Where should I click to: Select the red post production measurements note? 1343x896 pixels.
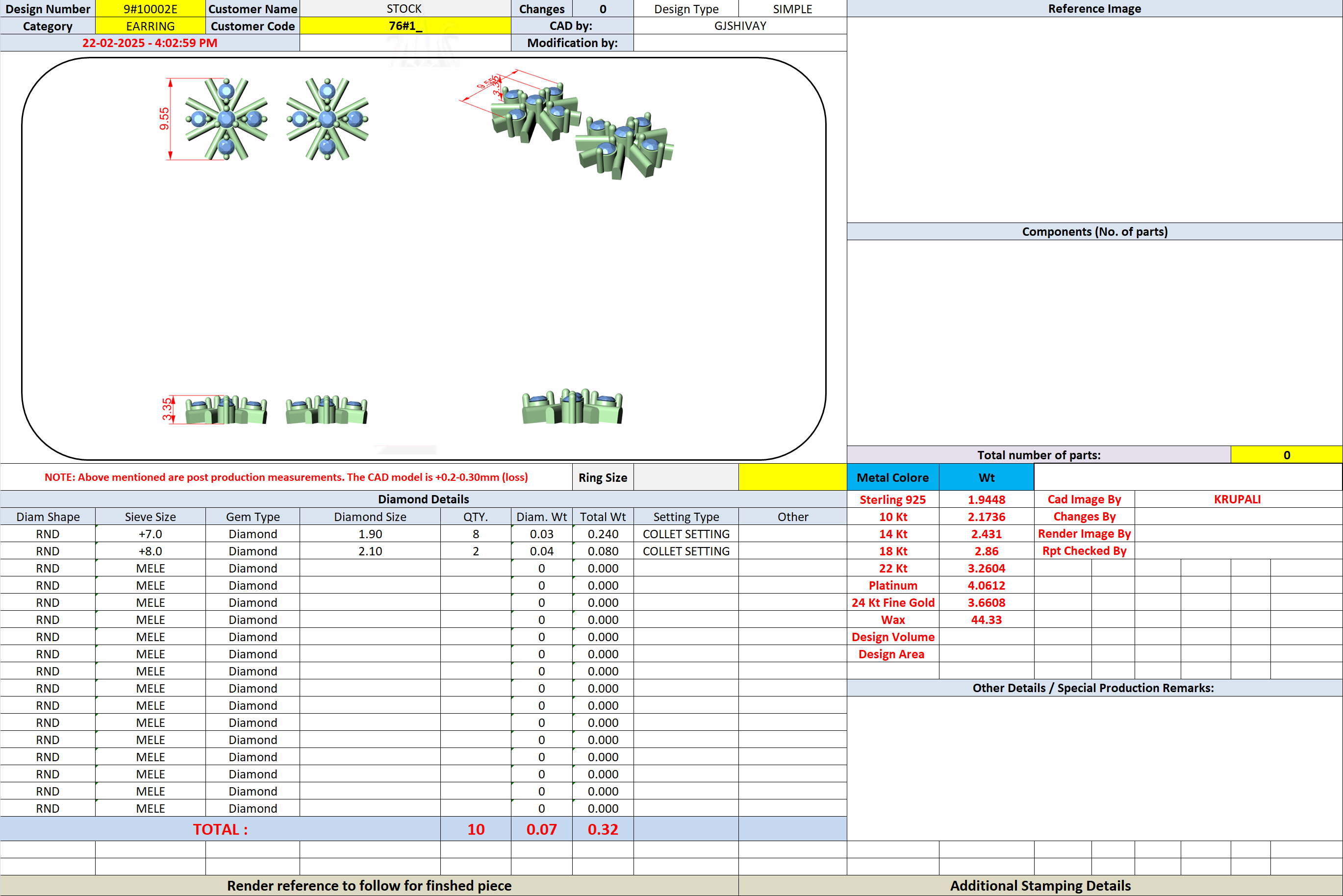pyautogui.click(x=286, y=477)
